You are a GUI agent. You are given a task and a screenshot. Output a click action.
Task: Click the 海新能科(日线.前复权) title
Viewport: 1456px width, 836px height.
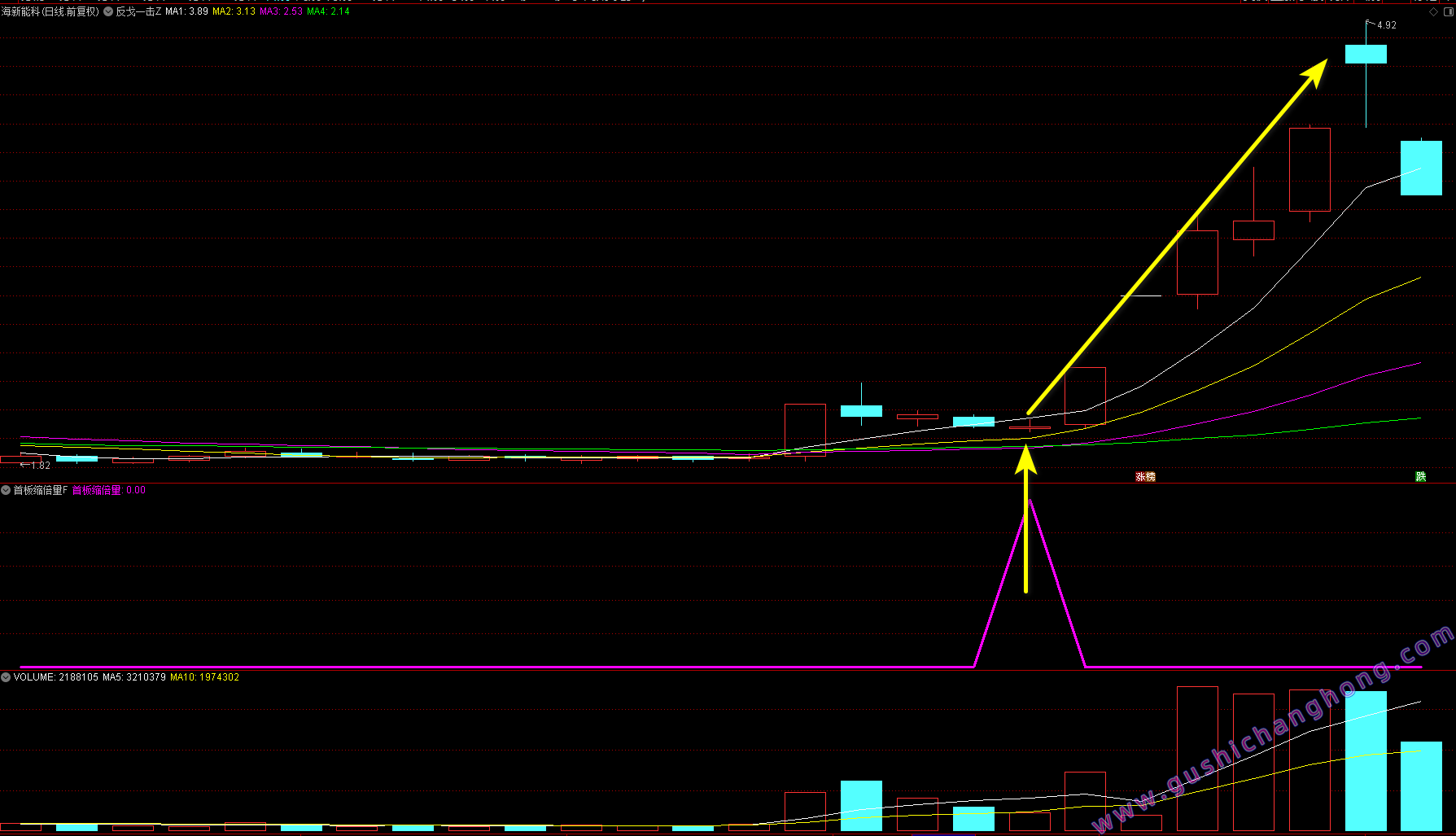pyautogui.click(x=50, y=11)
